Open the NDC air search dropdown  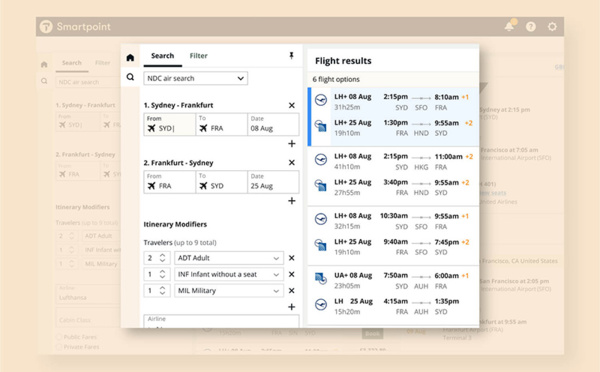196,78
